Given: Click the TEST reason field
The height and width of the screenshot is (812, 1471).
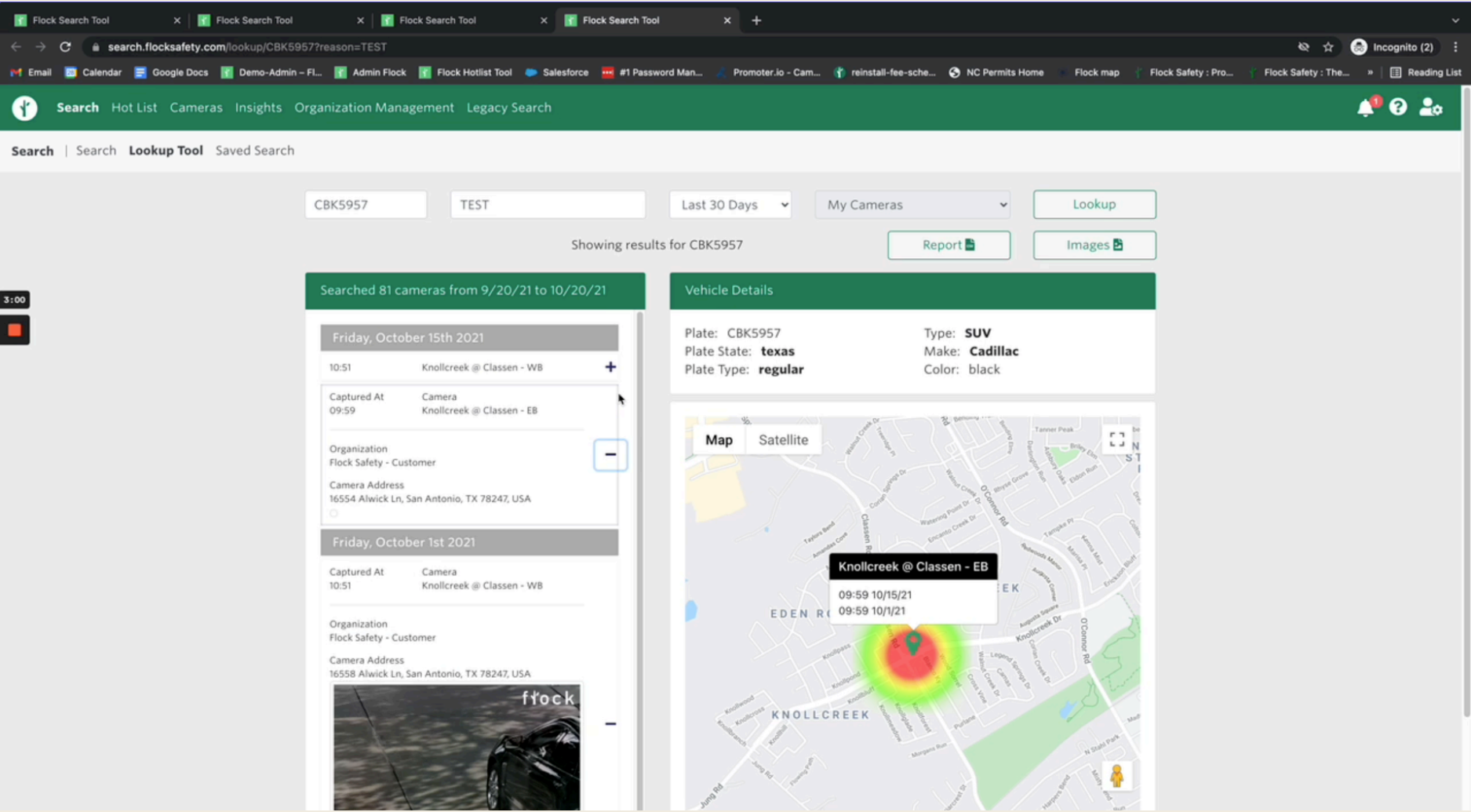Looking at the screenshot, I should 548,205.
